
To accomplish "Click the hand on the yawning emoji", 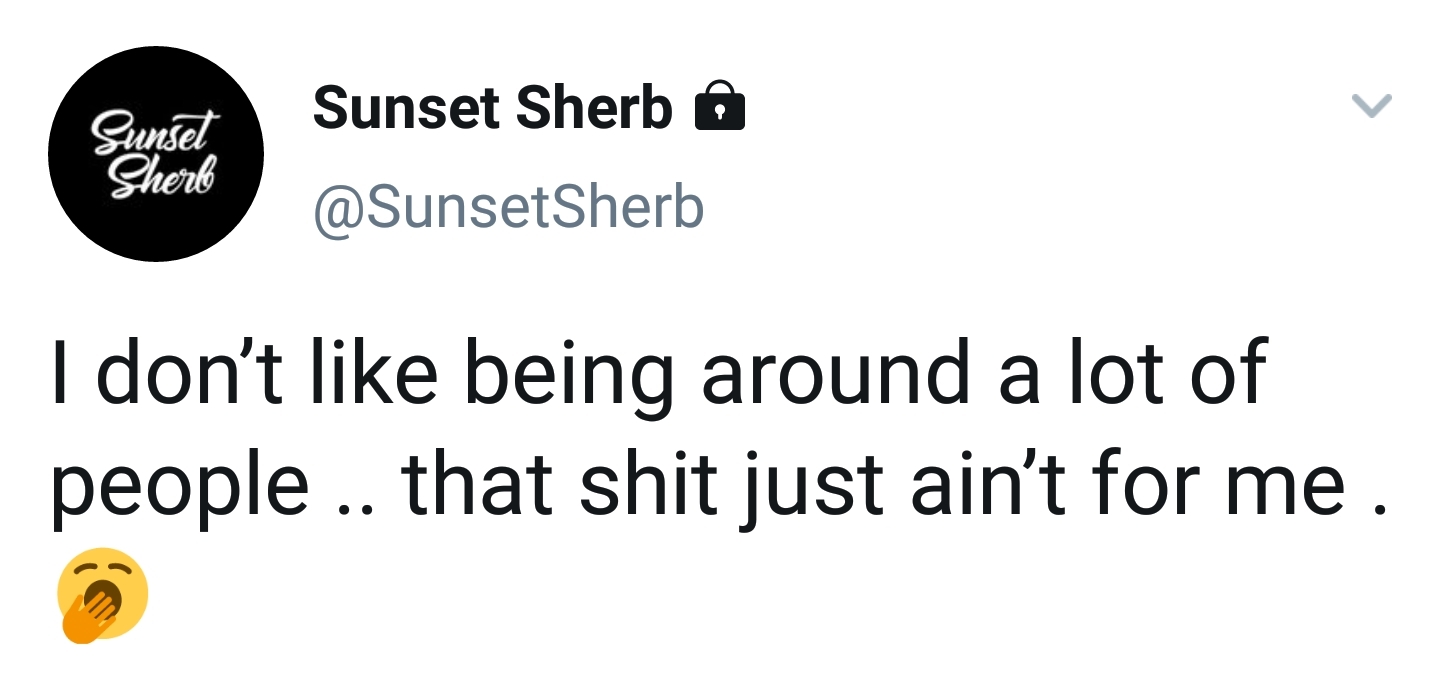I will [x=90, y=615].
